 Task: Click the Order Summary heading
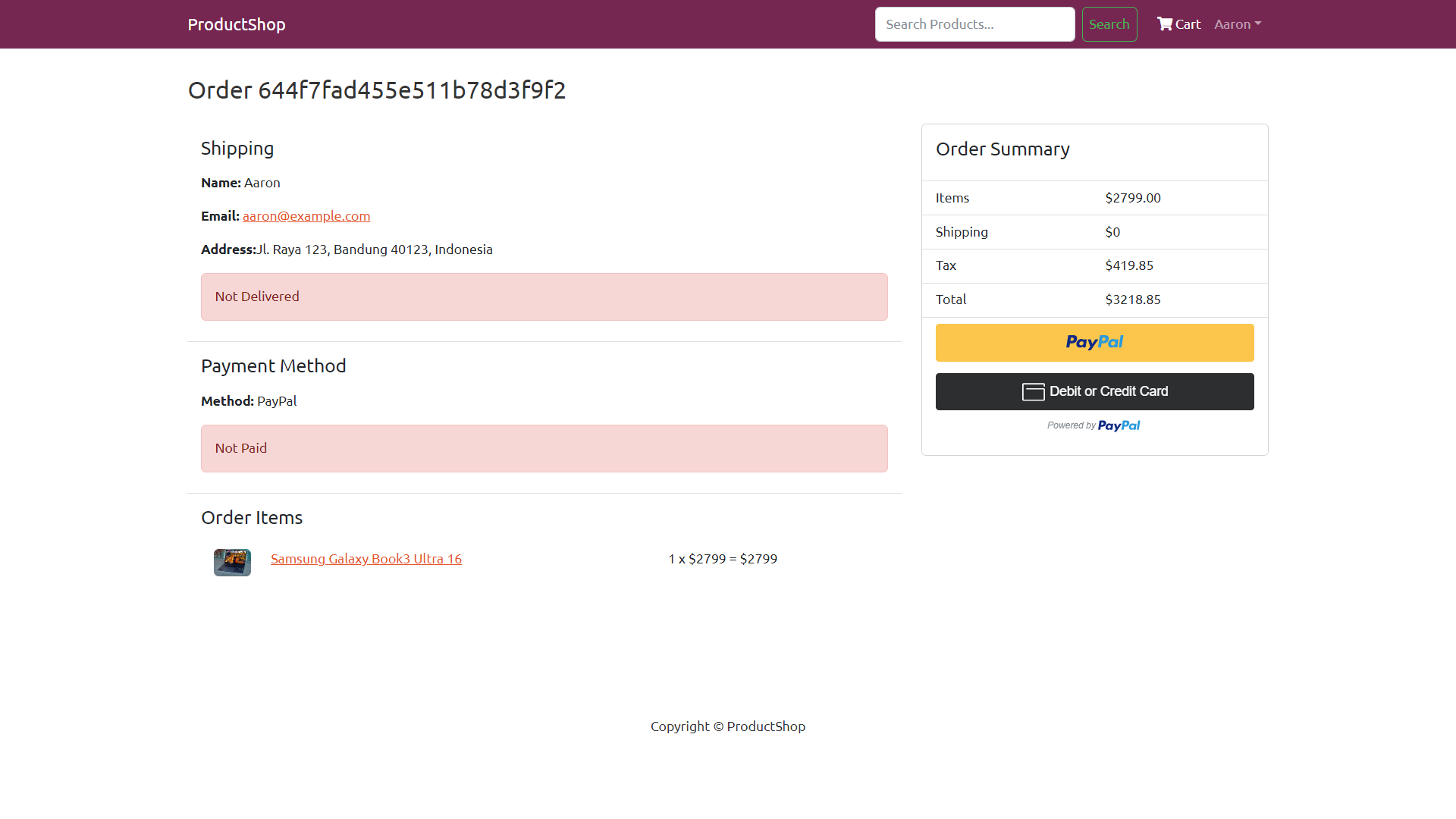pos(1003,149)
